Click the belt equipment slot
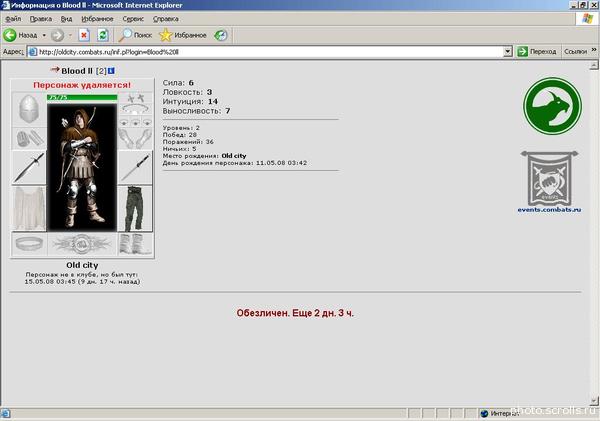This screenshot has height=421, width=600. 29,244
